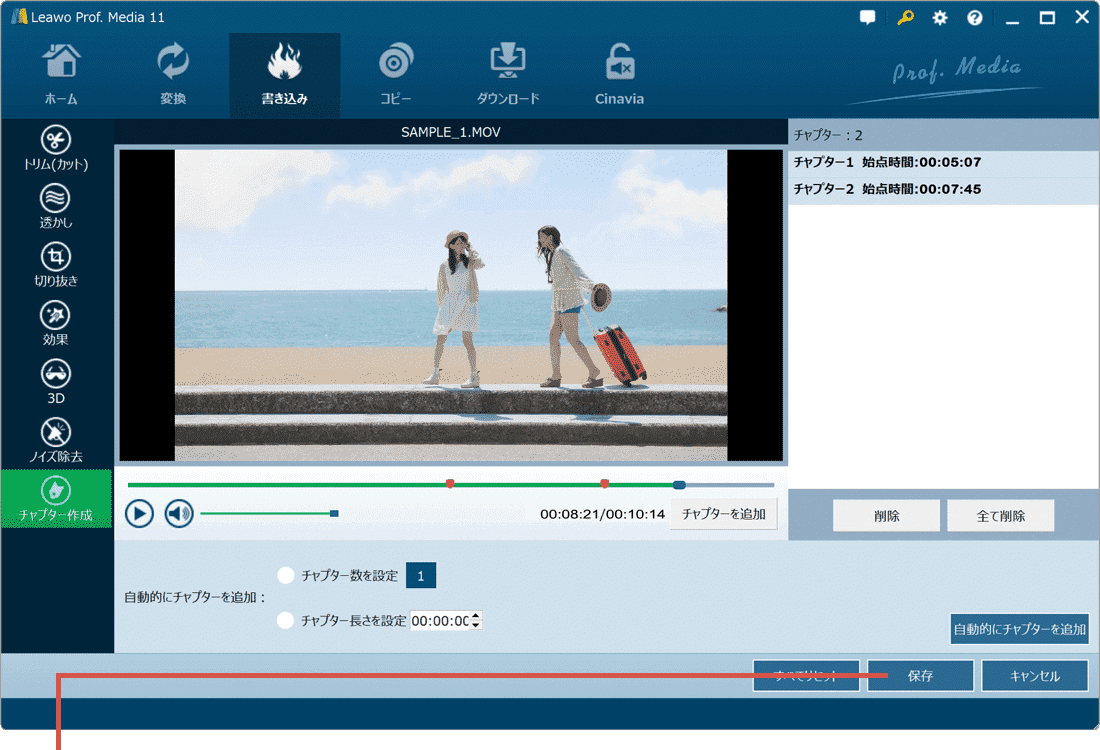Viewport: 1100px width, 750px height.
Task: Select the Noise removal (ノイズ除去) tool
Action: (56, 439)
